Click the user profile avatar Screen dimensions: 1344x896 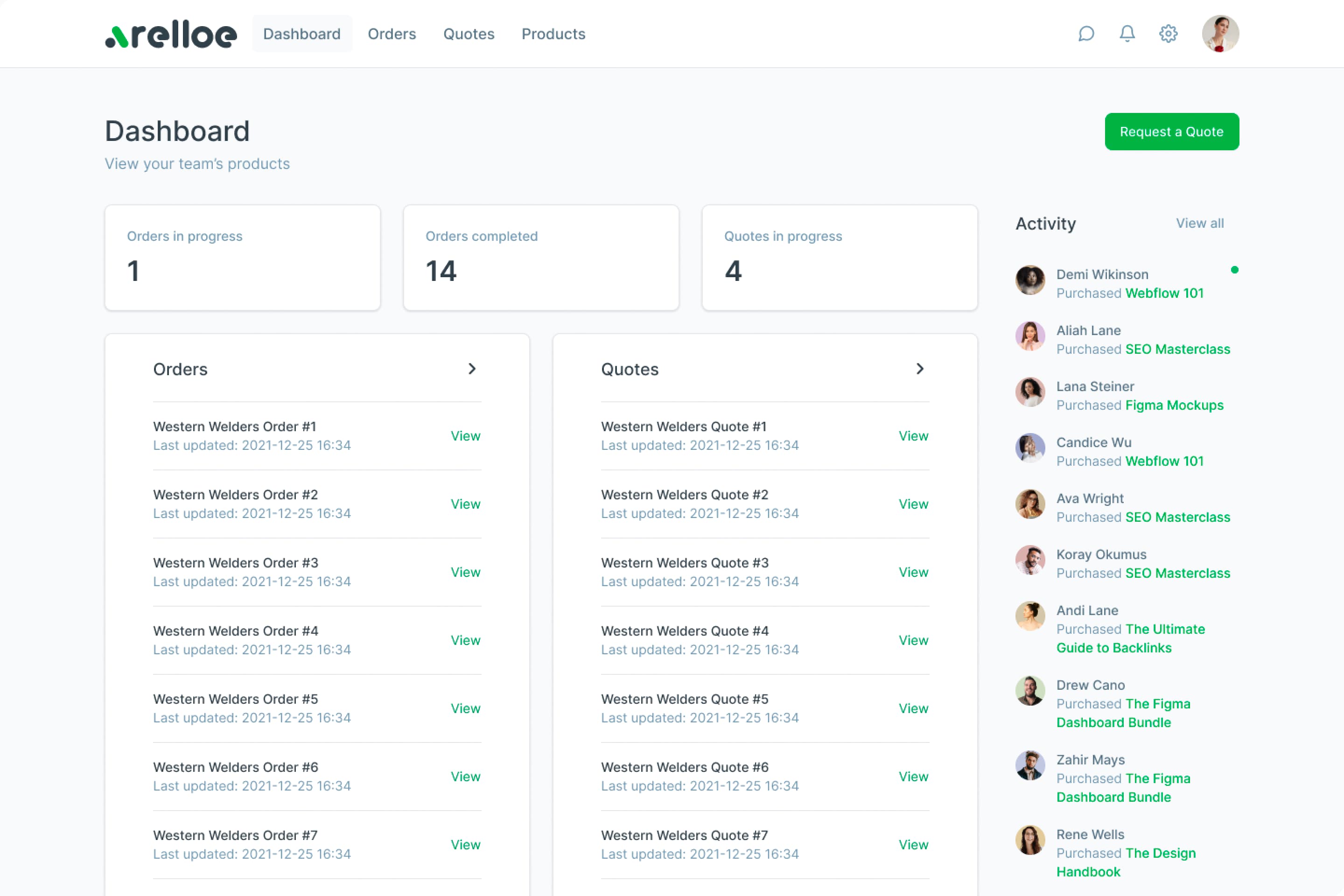pos(1220,34)
